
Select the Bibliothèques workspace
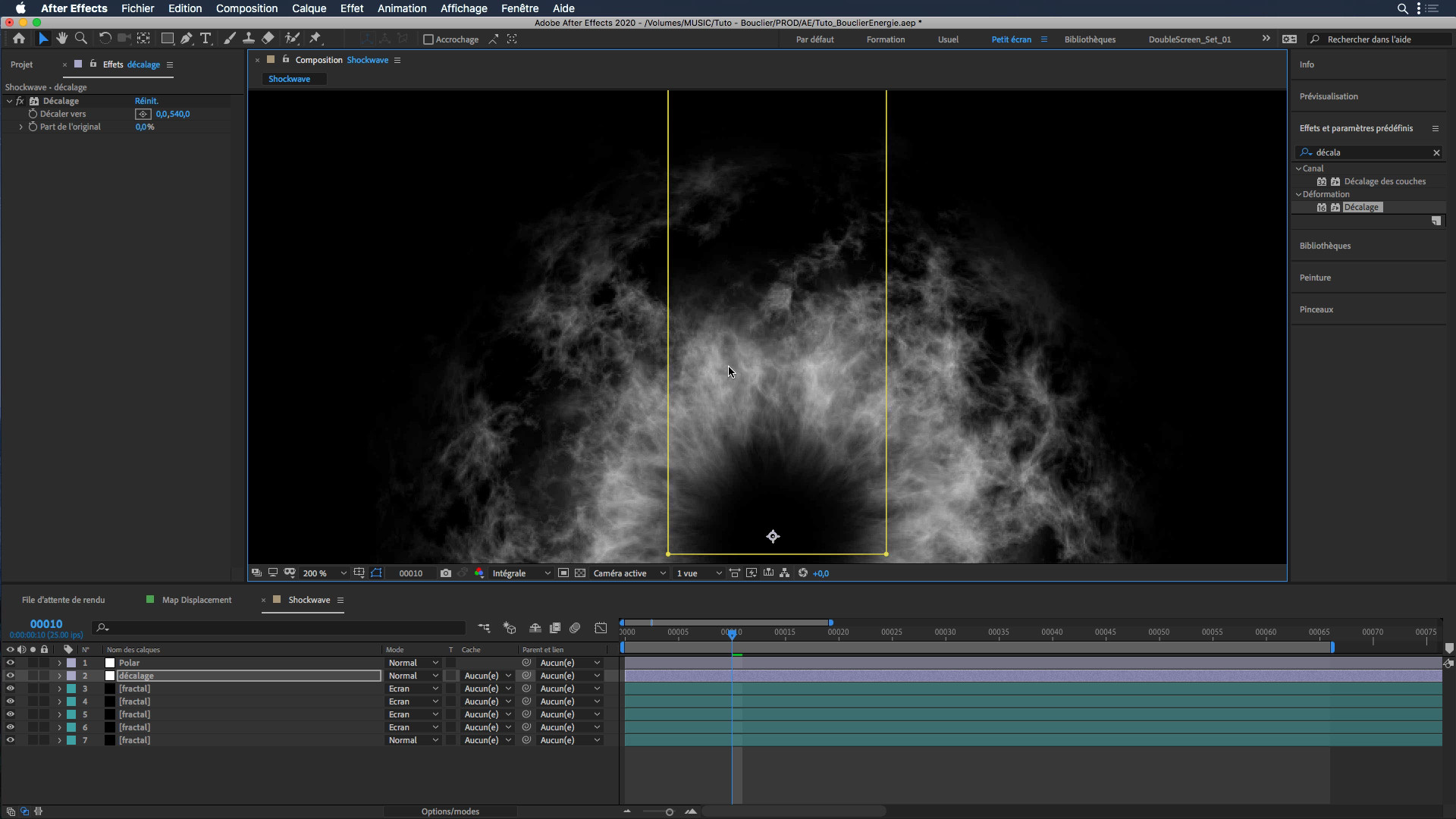[x=1090, y=39]
